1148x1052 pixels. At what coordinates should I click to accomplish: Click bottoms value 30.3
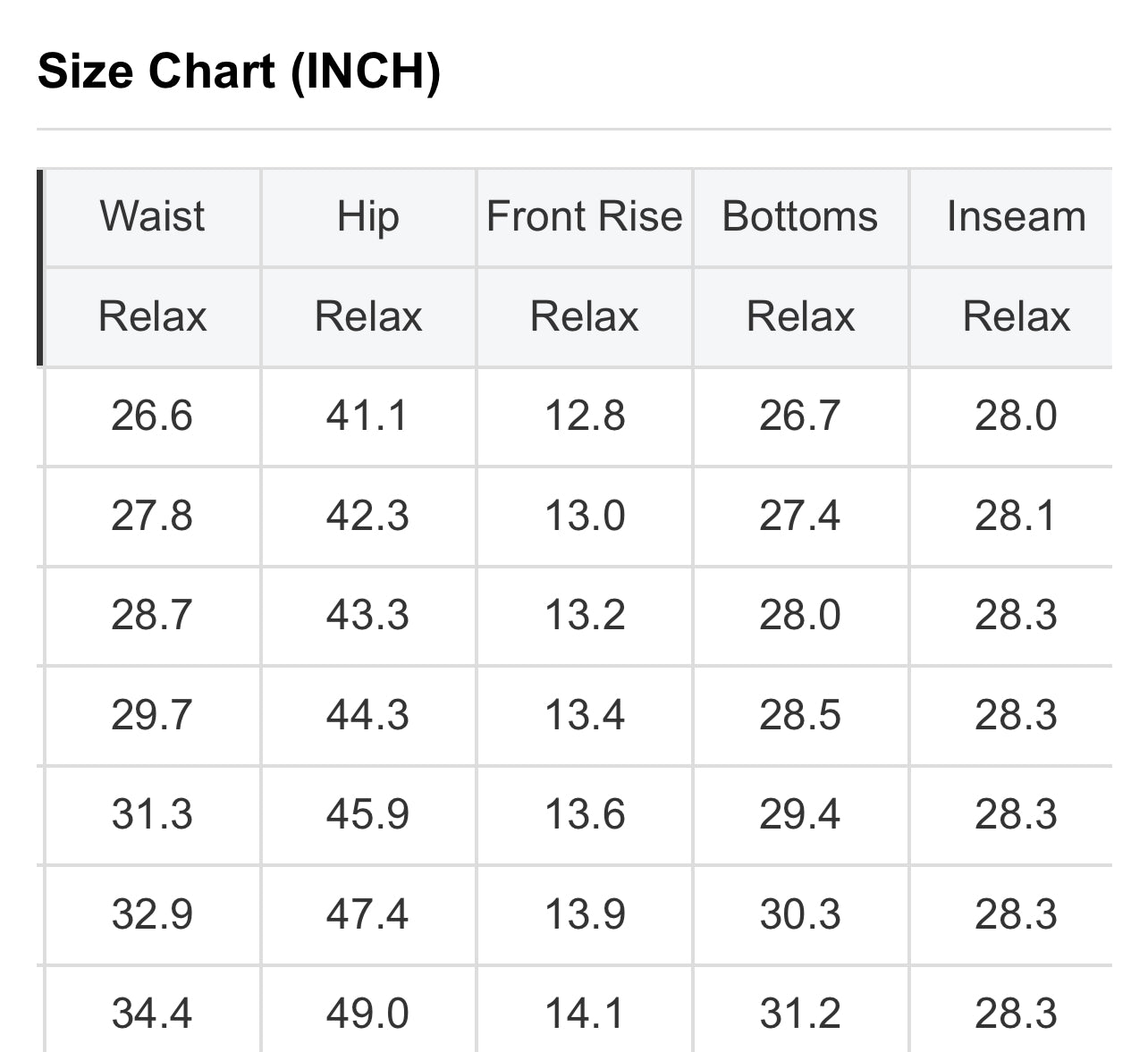800,914
